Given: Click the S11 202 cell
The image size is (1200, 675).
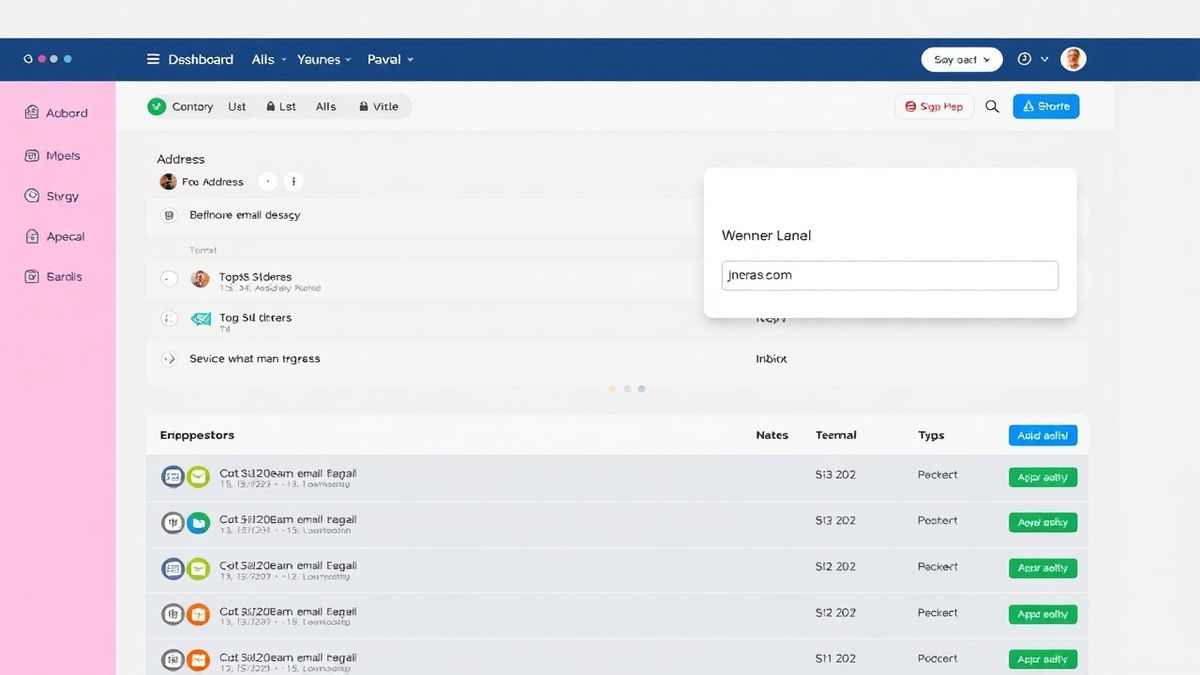Looking at the screenshot, I should 836,659.
